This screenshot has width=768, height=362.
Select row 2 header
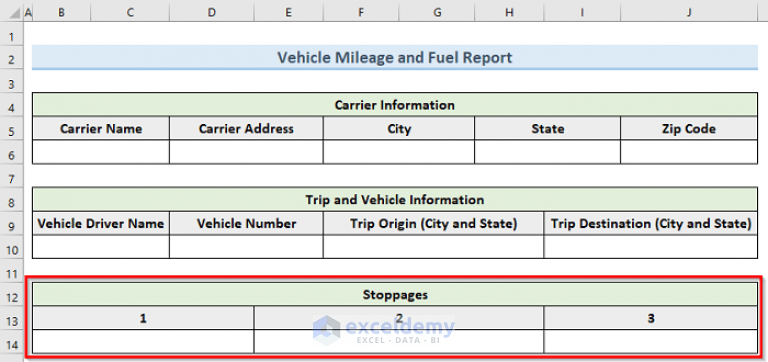coord(12,57)
